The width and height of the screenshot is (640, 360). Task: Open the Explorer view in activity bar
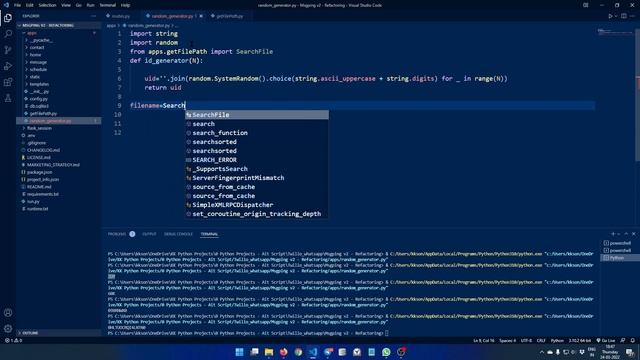tap(8, 18)
